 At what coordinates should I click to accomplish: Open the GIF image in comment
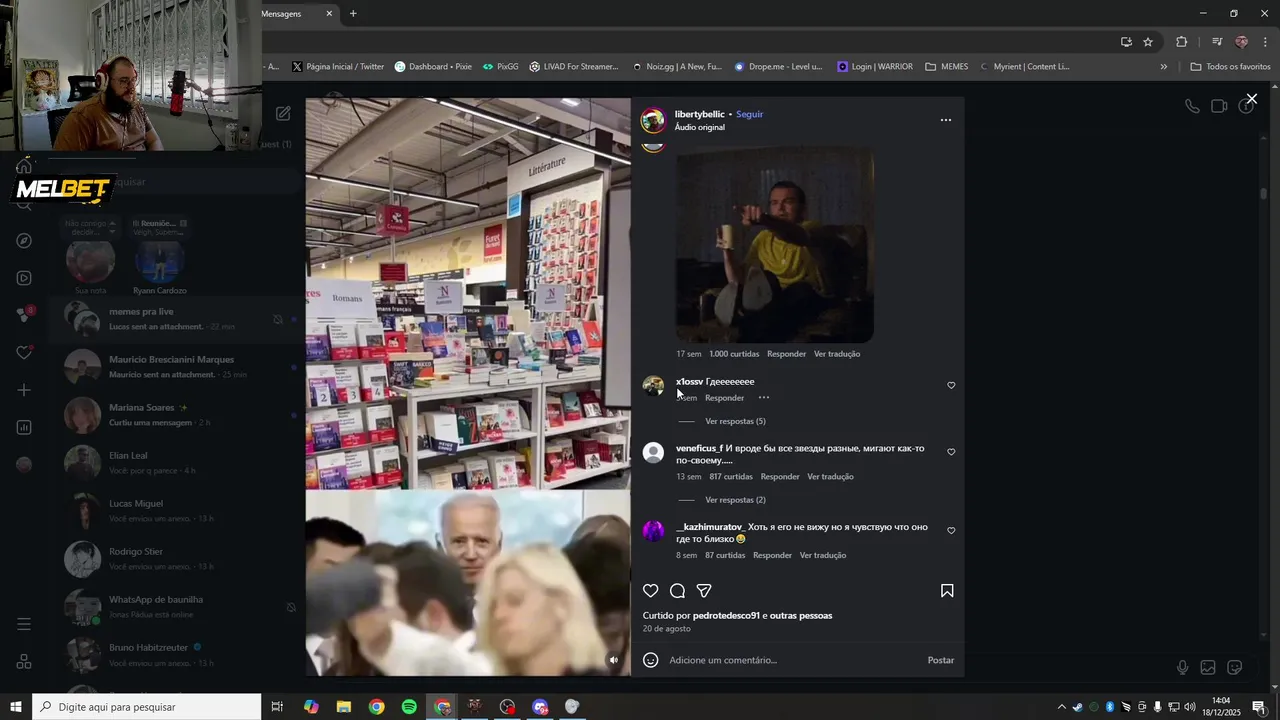coord(774,244)
